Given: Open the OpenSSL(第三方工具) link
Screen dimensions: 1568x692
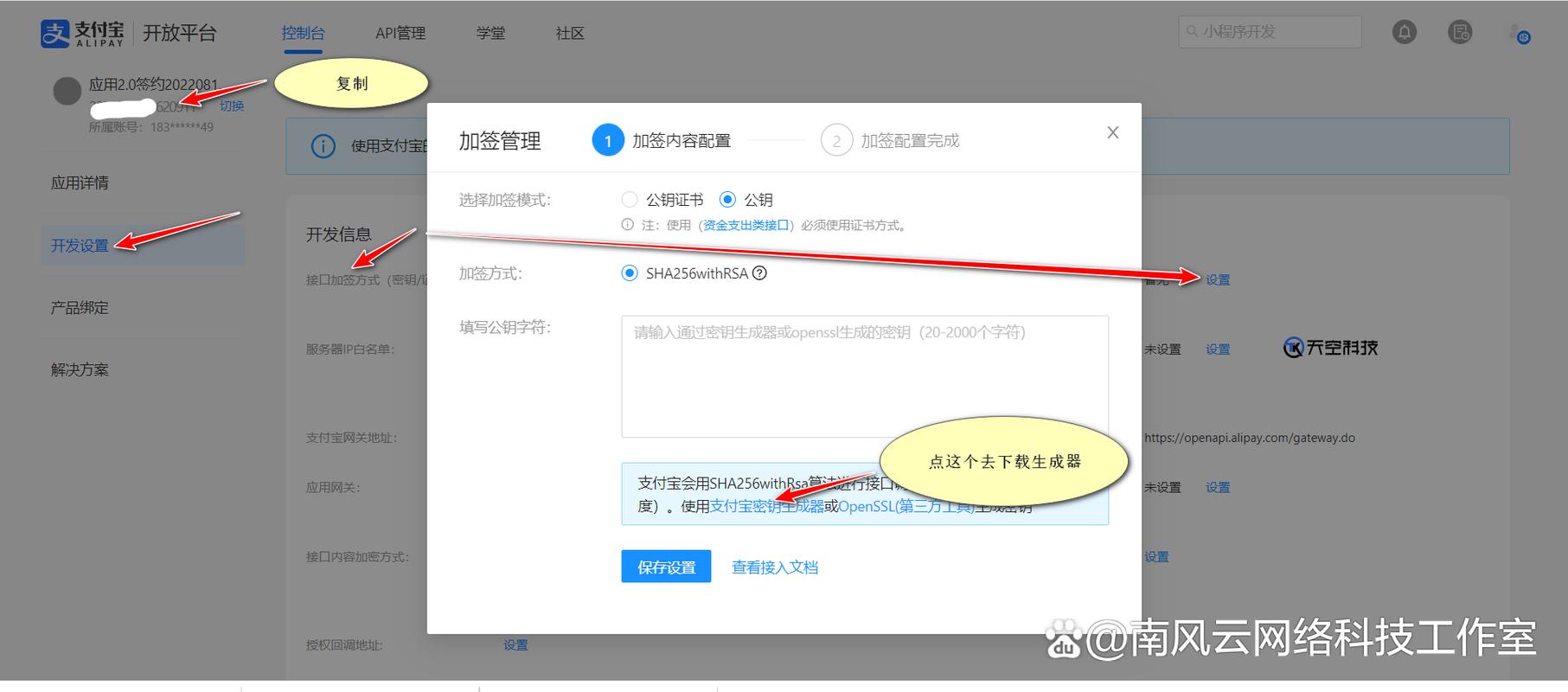Looking at the screenshot, I should pos(906,506).
